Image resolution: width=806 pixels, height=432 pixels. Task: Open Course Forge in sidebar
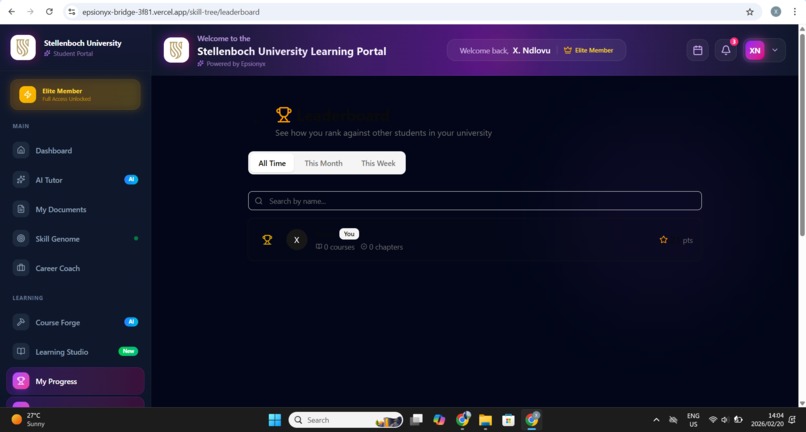pos(75,322)
